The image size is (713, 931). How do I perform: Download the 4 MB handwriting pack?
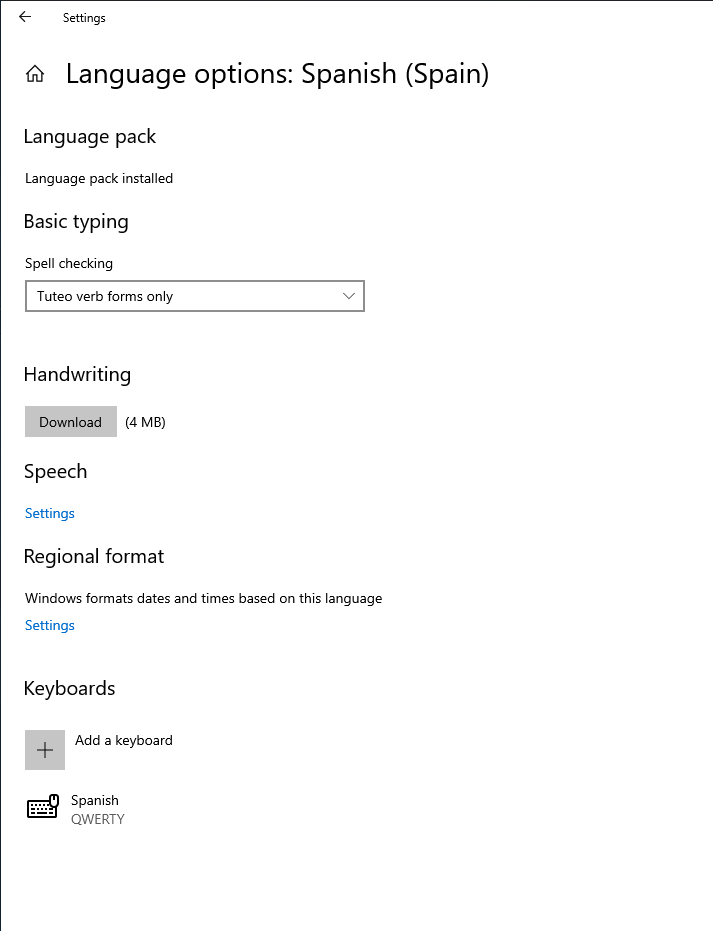70,421
